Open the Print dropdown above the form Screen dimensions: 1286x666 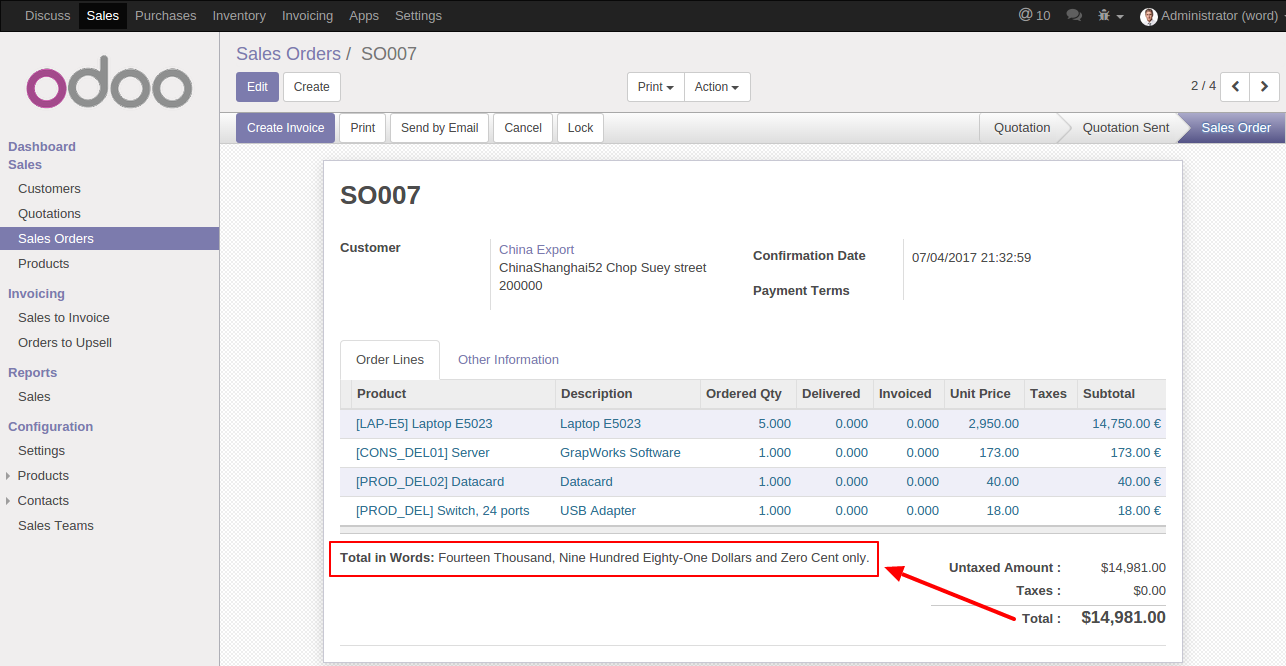point(656,87)
